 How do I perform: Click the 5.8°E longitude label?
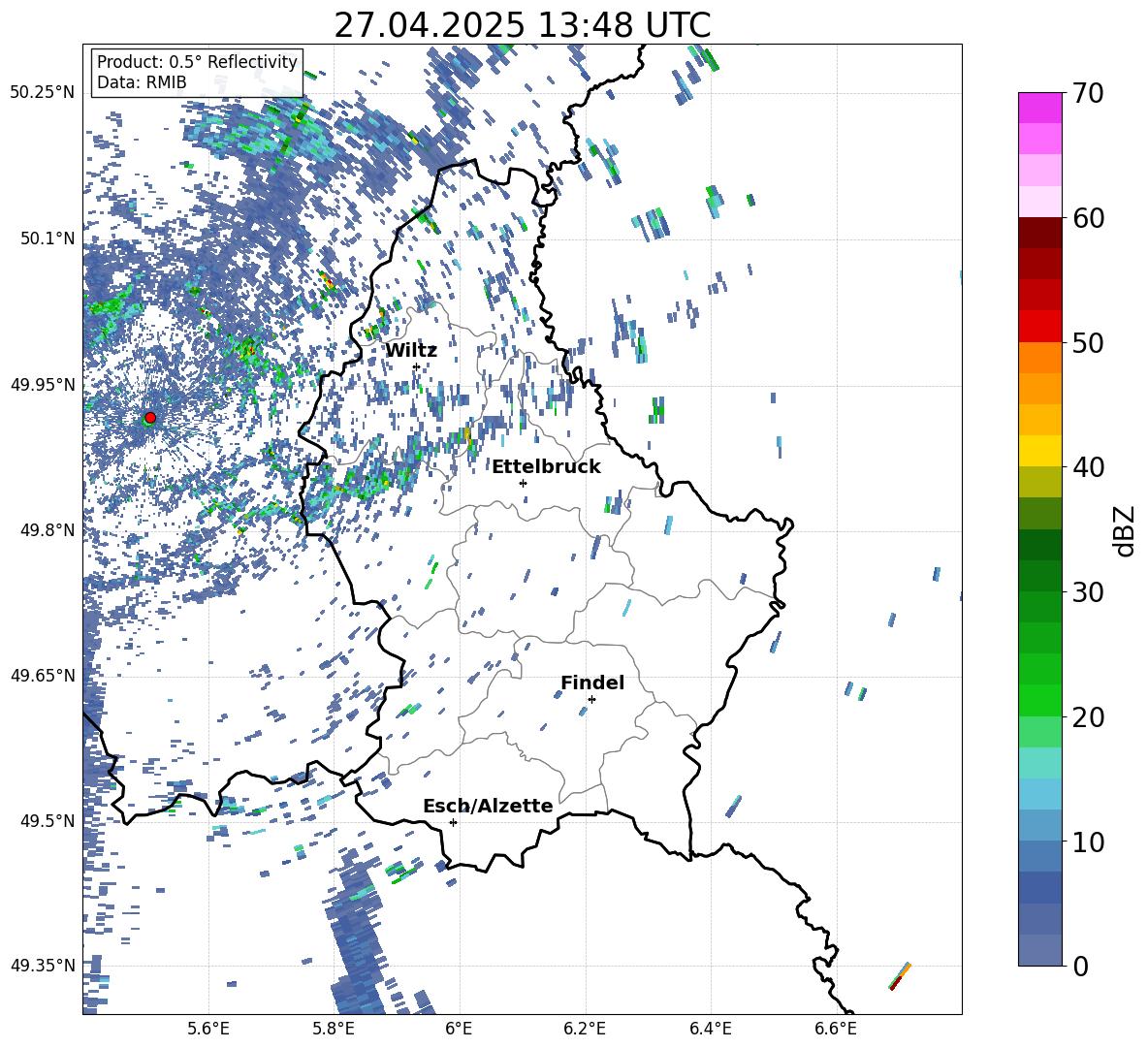334,1029
